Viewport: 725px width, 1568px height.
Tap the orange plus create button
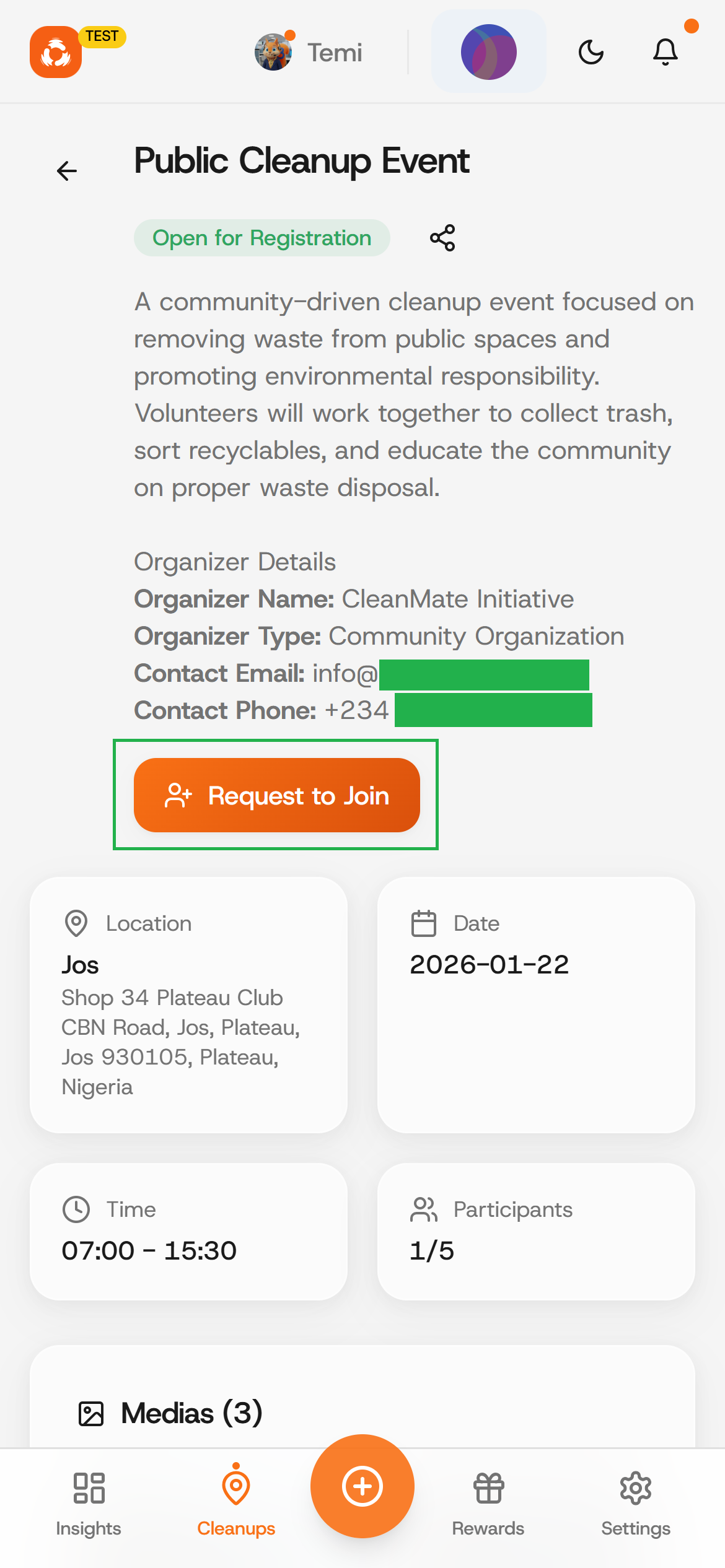pyautogui.click(x=362, y=1486)
